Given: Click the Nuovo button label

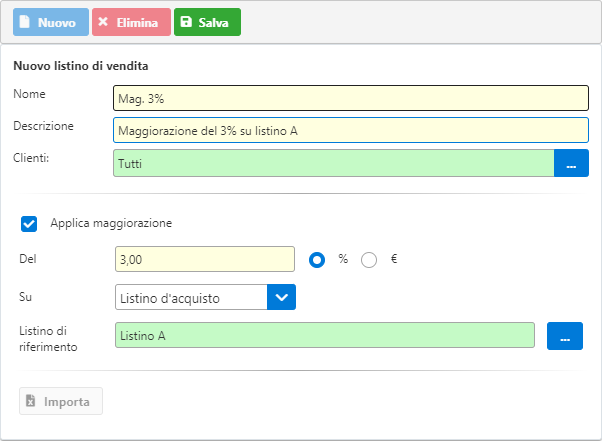Looking at the screenshot, I should tap(56, 23).
